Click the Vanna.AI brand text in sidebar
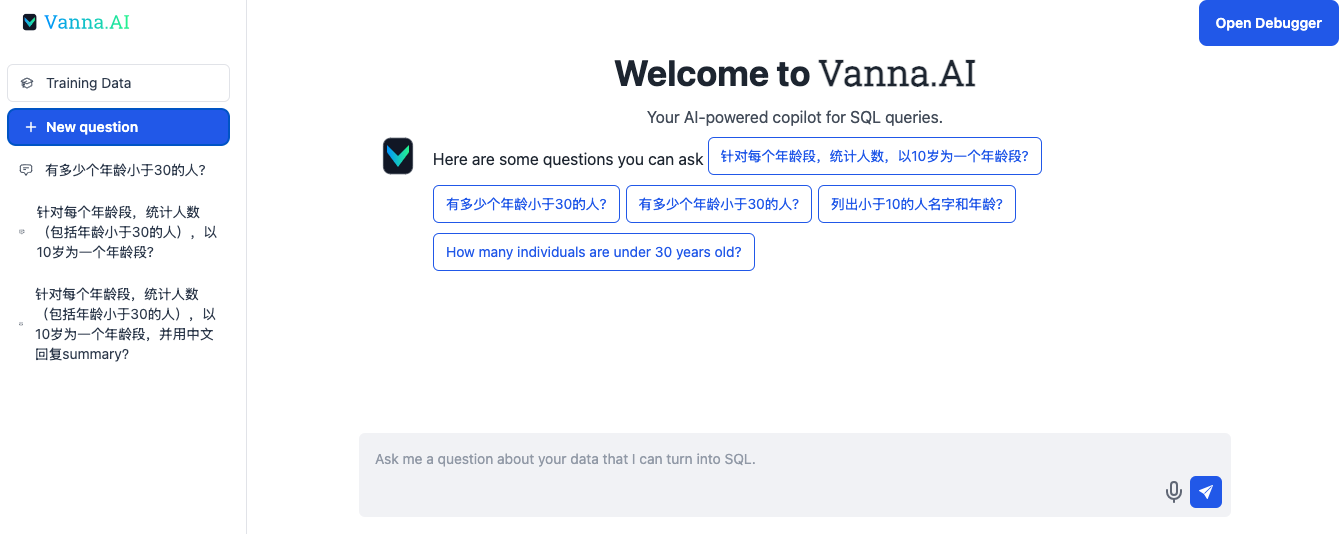1341x534 pixels. 87,22
